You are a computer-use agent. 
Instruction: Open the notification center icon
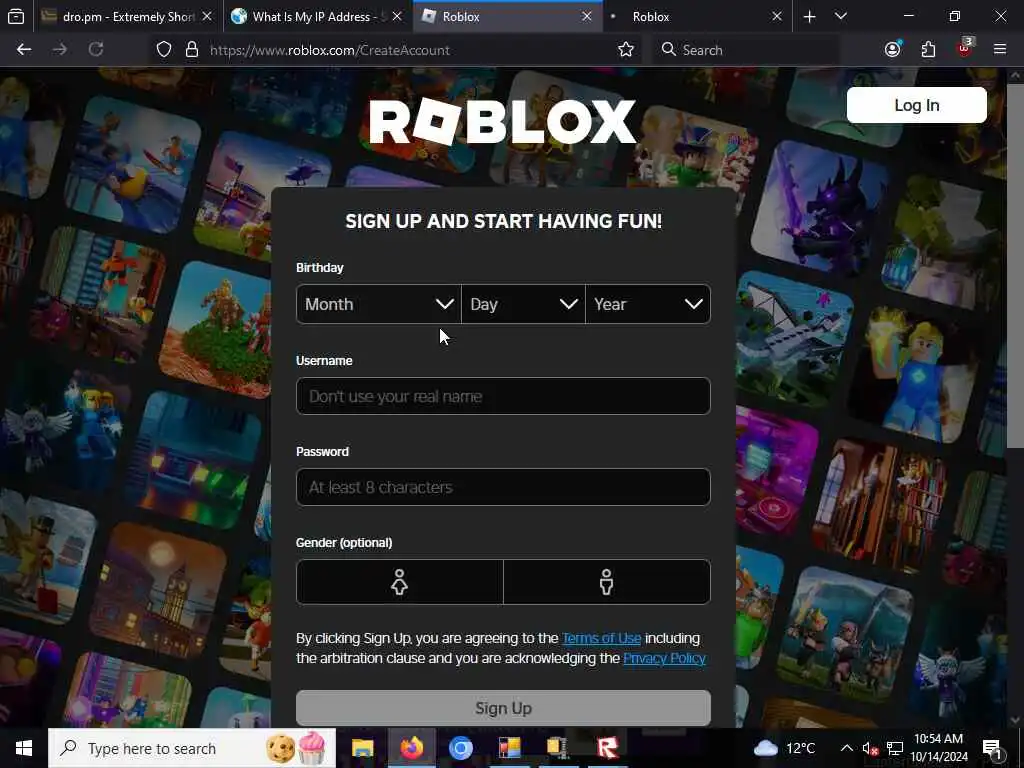pos(993,749)
